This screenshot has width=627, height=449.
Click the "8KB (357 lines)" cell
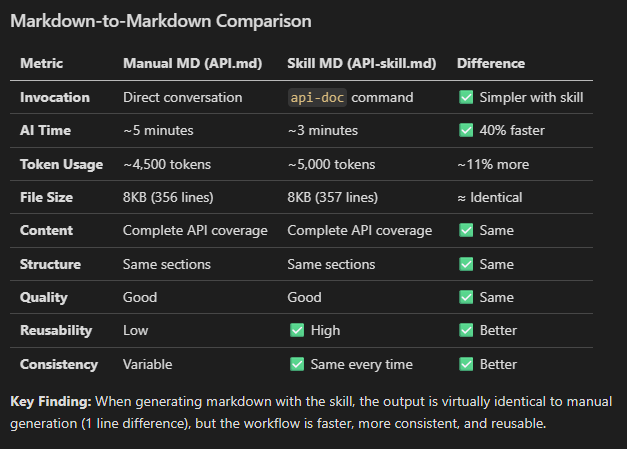[332, 197]
